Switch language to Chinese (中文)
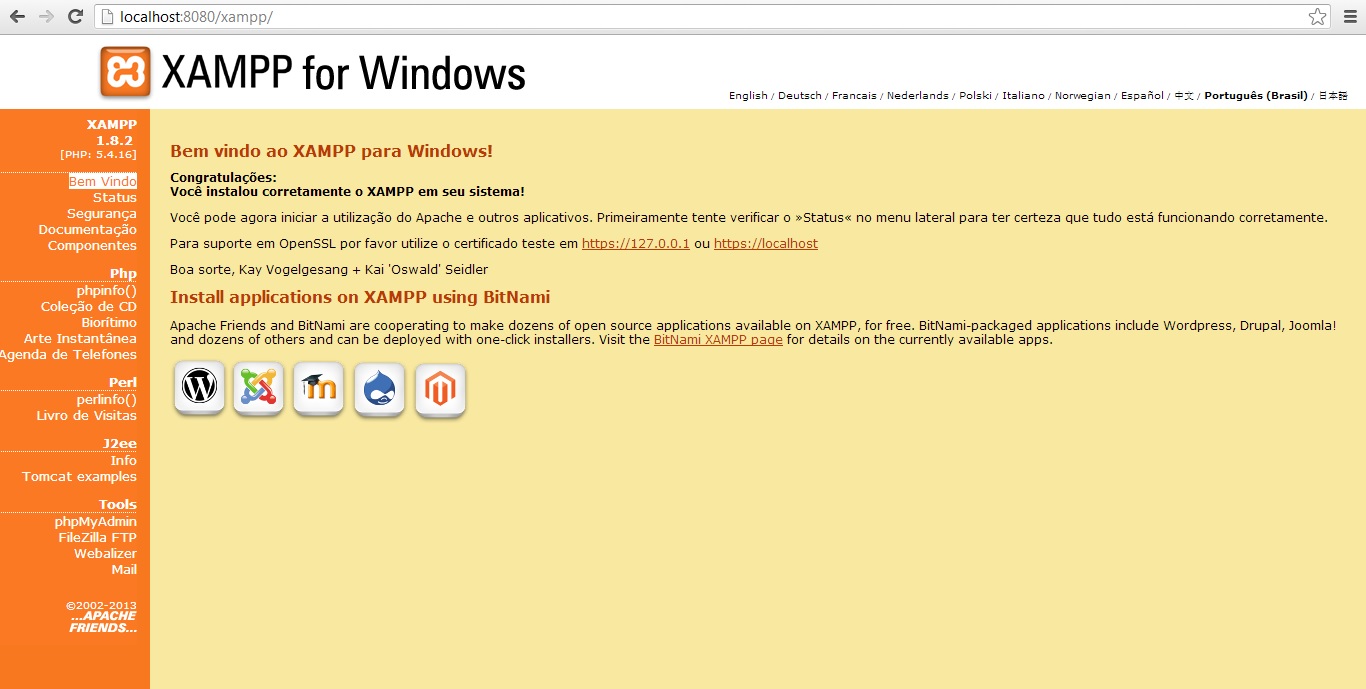1366x689 pixels. click(x=1184, y=96)
